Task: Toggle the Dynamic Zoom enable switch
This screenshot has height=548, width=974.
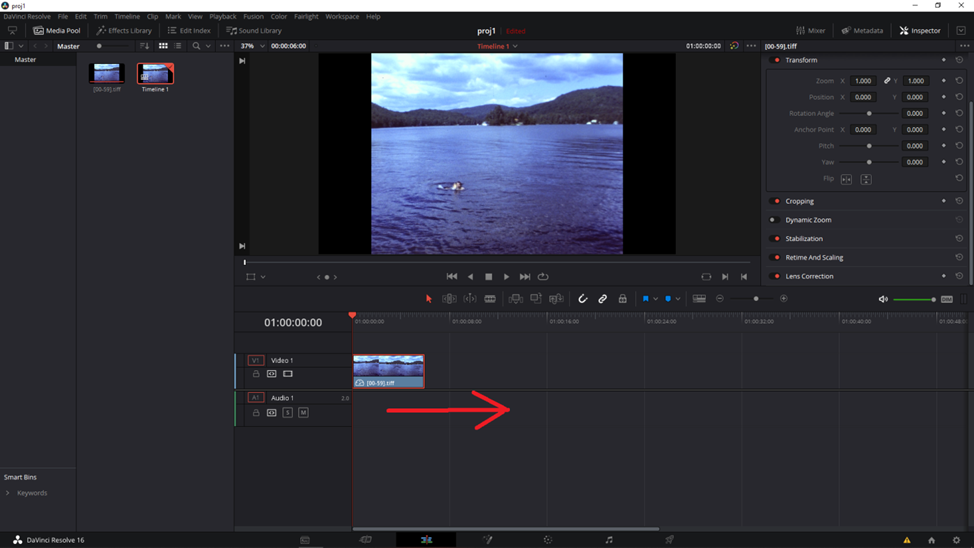Action: [775, 220]
